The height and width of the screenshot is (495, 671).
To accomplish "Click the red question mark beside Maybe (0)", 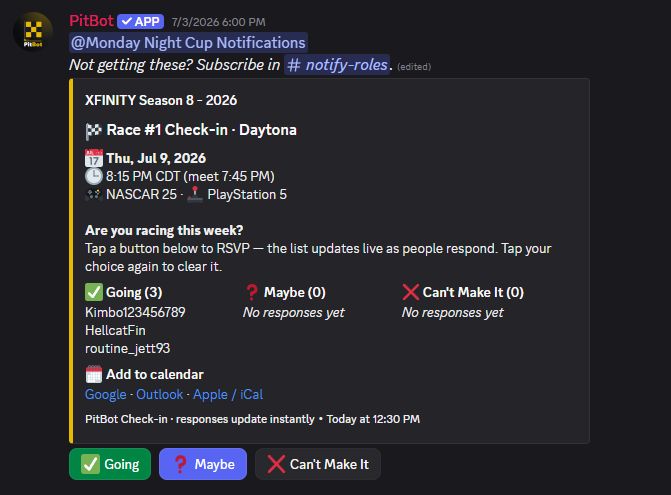I will pos(252,292).
